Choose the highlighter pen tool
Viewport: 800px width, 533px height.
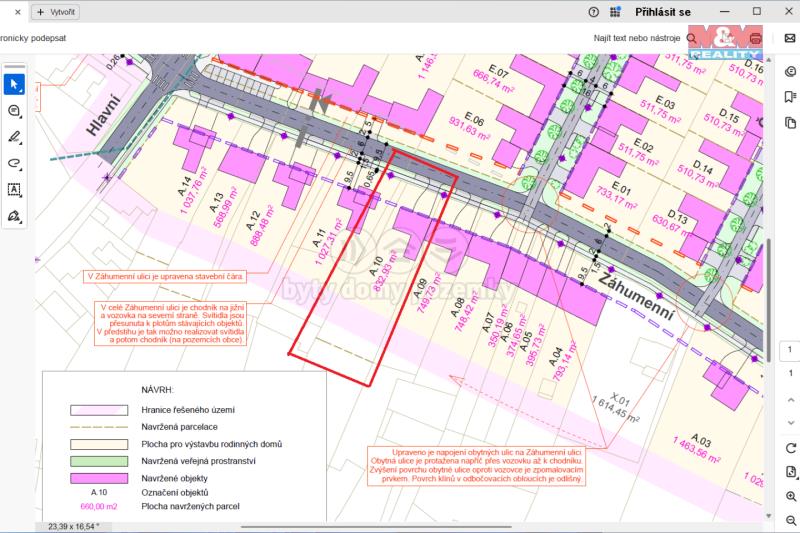[x=15, y=136]
